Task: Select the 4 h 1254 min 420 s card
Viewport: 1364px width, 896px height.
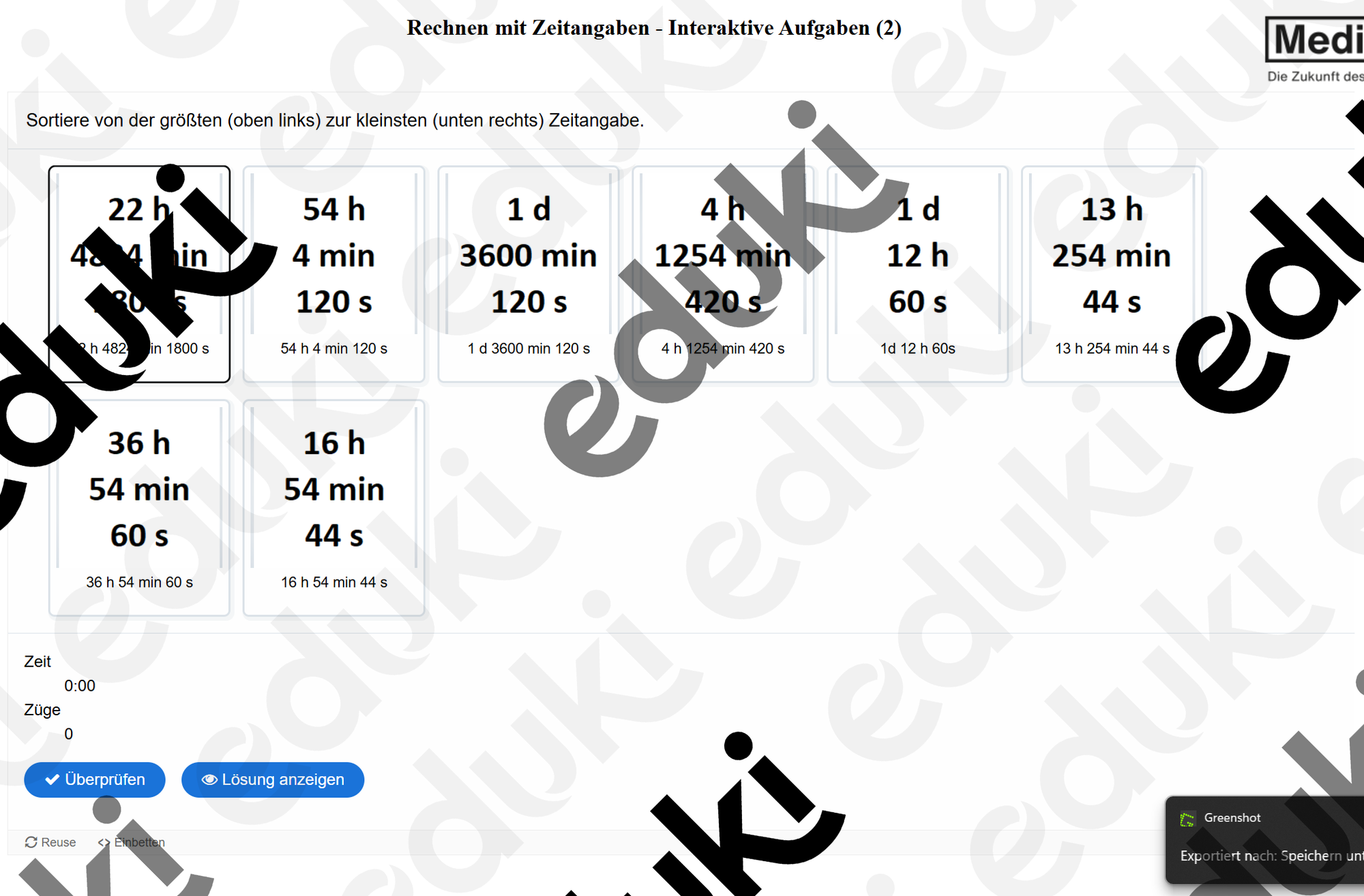Action: pyautogui.click(x=723, y=274)
